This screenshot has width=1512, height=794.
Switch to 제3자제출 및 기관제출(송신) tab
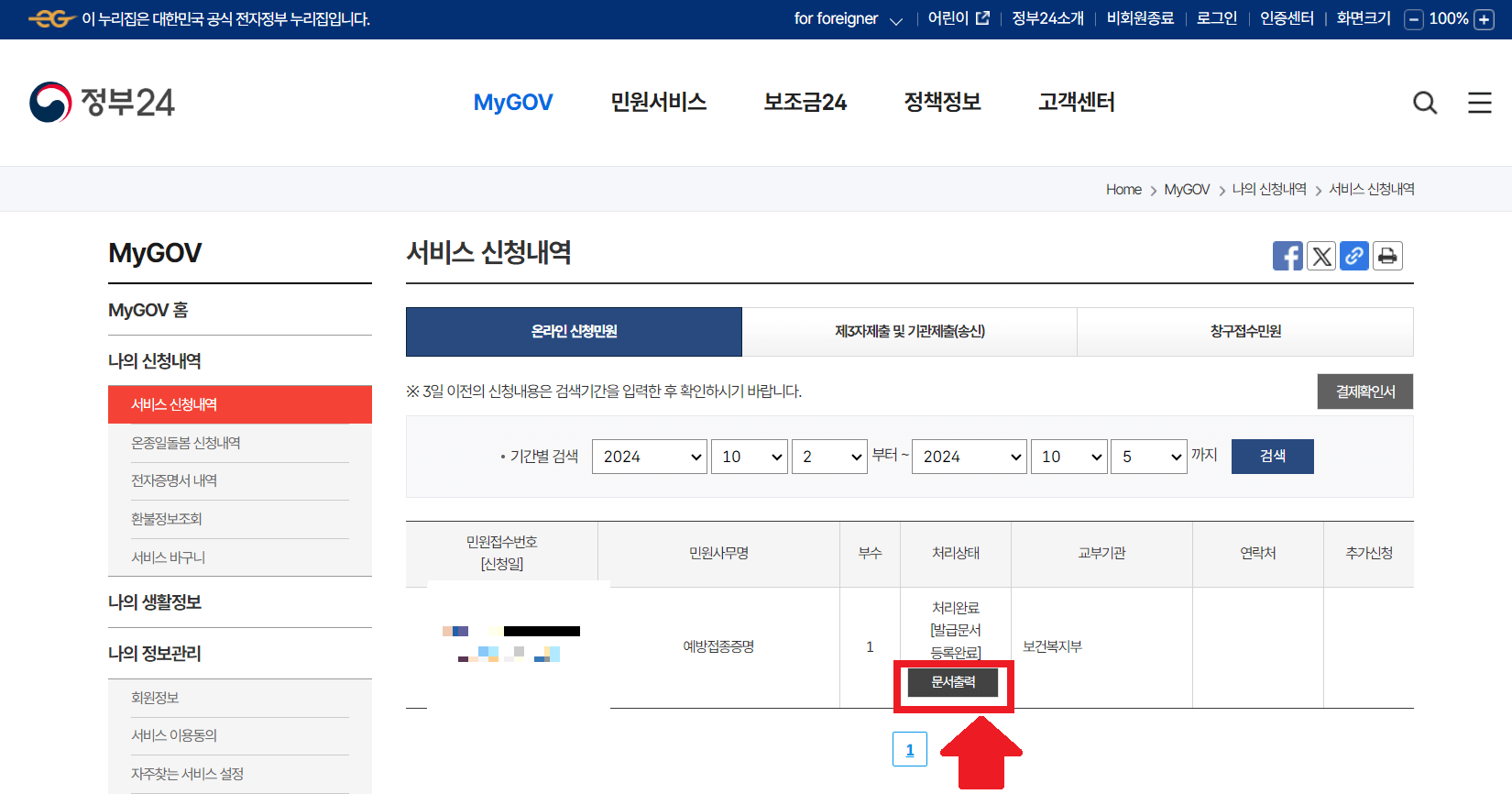tap(910, 332)
